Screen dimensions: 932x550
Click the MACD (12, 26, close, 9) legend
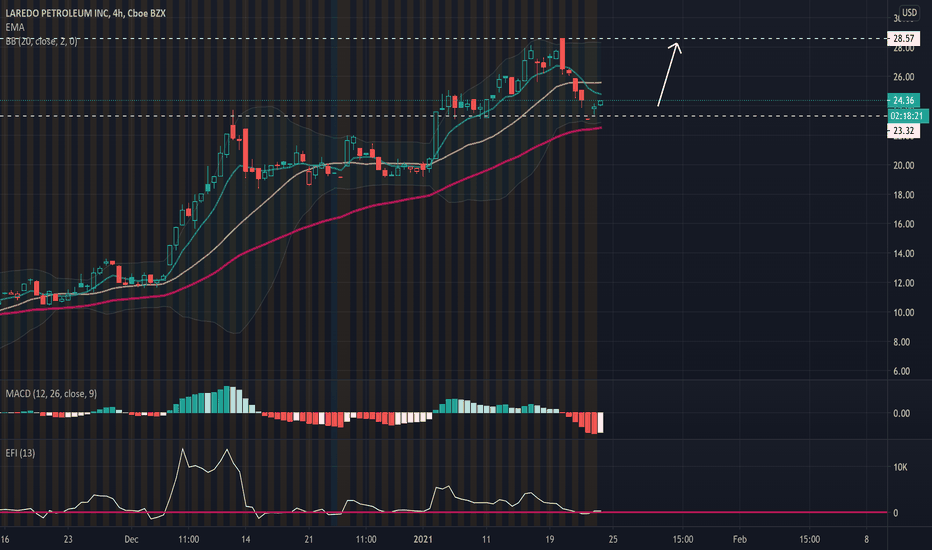(51, 394)
